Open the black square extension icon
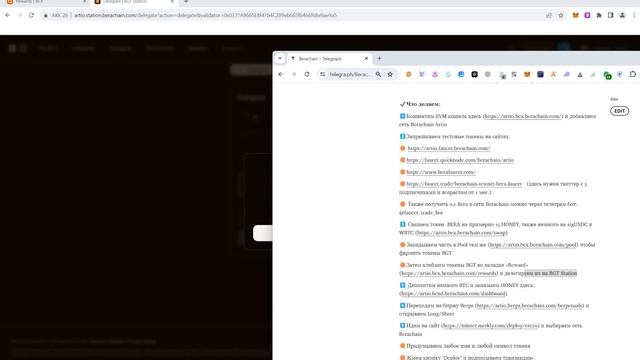This screenshot has width=640, height=360. pyautogui.click(x=474, y=74)
